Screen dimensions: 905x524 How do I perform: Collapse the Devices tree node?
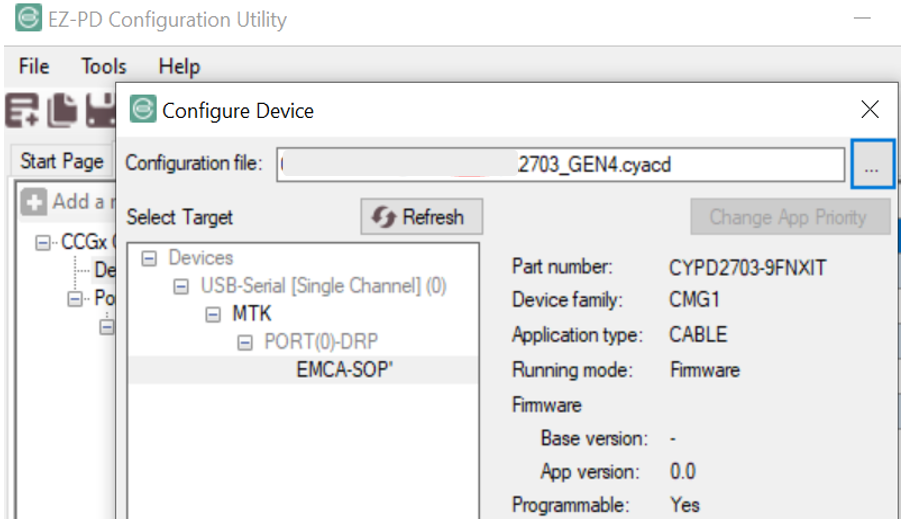coord(149,258)
